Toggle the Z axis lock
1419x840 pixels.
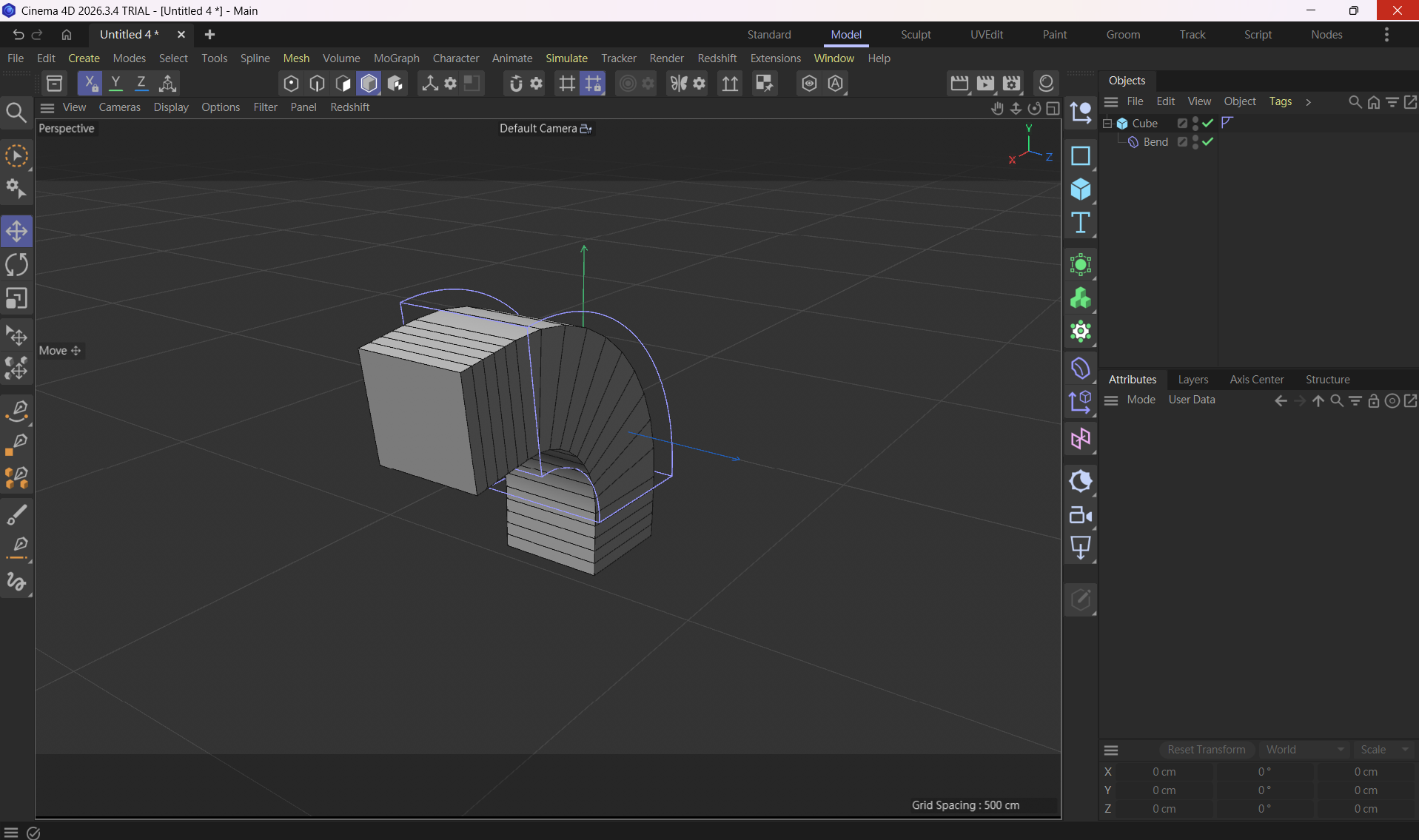141,83
